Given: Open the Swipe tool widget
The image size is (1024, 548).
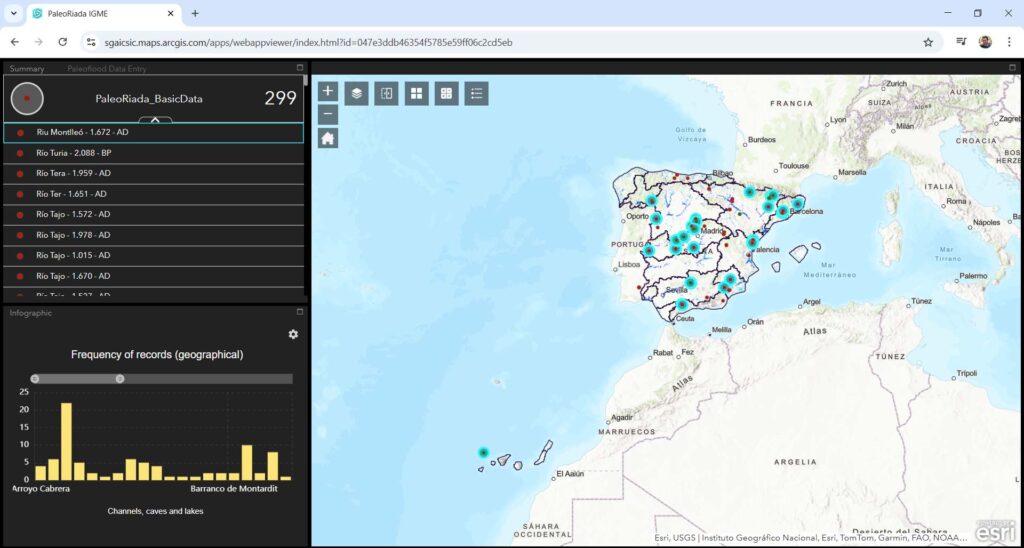Looking at the screenshot, I should pyautogui.click(x=386, y=93).
